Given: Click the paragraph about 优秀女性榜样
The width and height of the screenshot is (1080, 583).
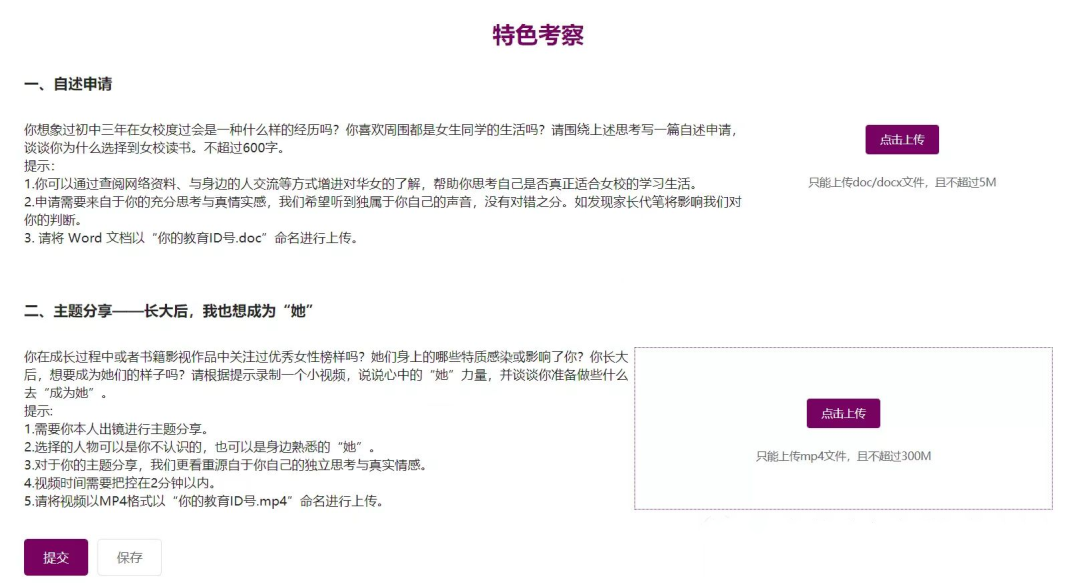Looking at the screenshot, I should click(326, 375).
